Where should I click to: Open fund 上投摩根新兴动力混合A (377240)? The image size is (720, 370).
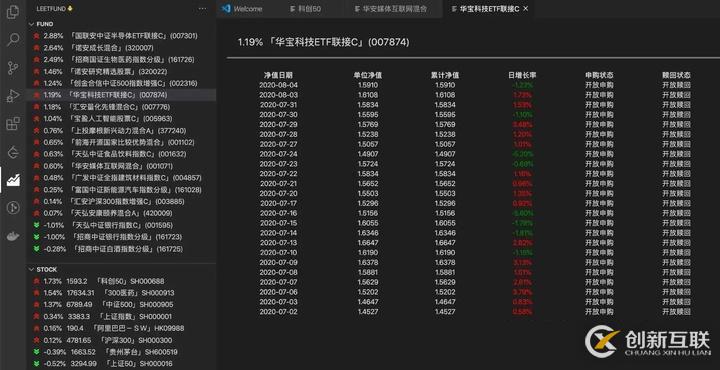pos(122,131)
